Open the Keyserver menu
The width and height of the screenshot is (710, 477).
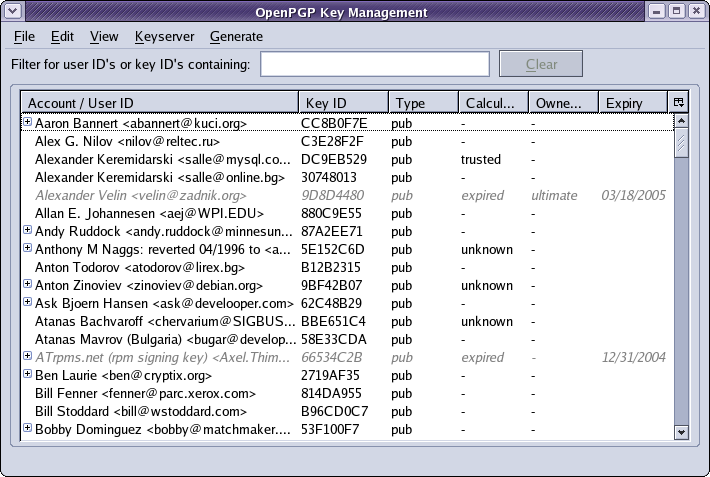(x=164, y=36)
